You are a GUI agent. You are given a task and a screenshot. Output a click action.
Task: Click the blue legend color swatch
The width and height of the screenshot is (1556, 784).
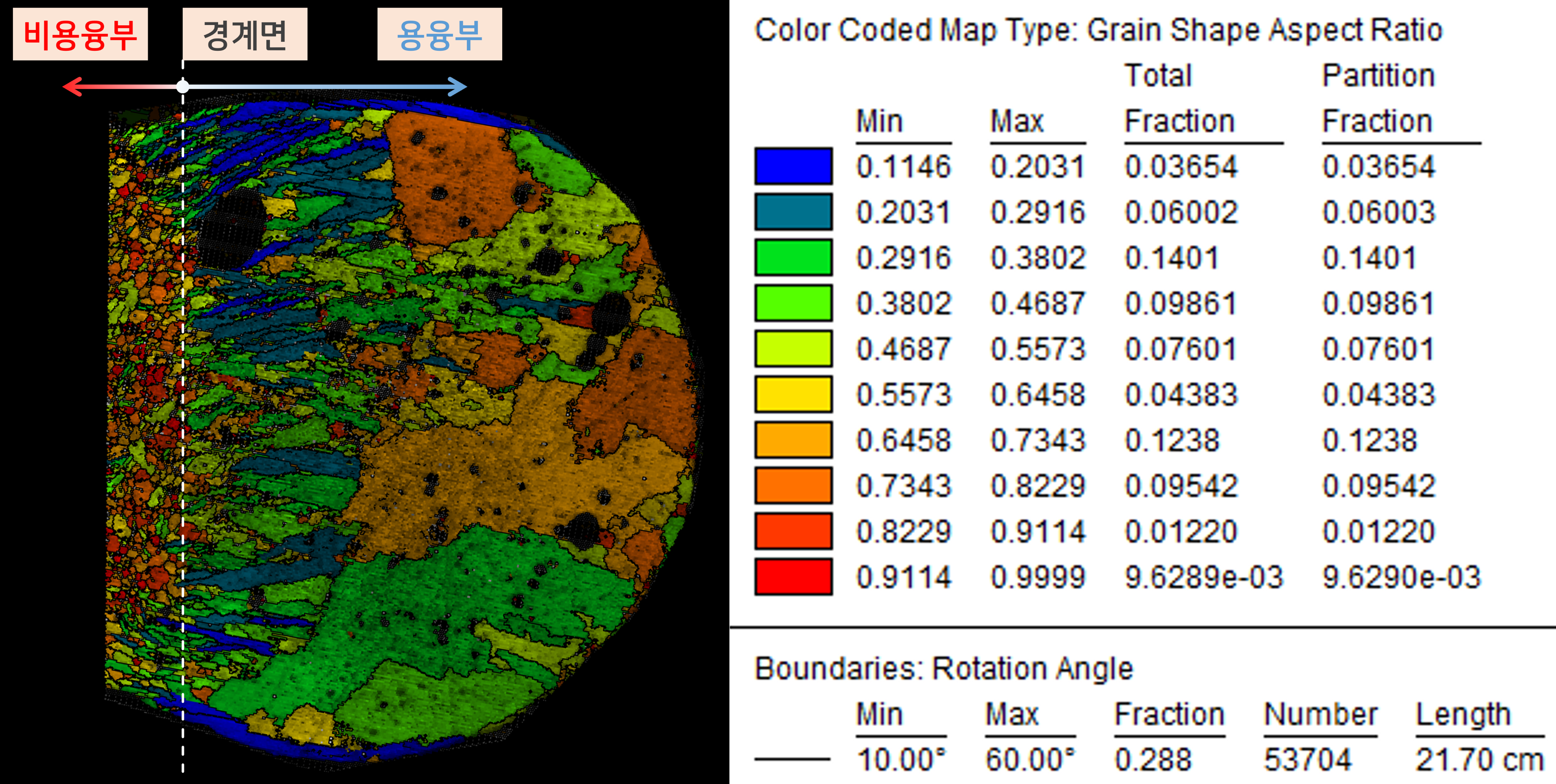(793, 166)
